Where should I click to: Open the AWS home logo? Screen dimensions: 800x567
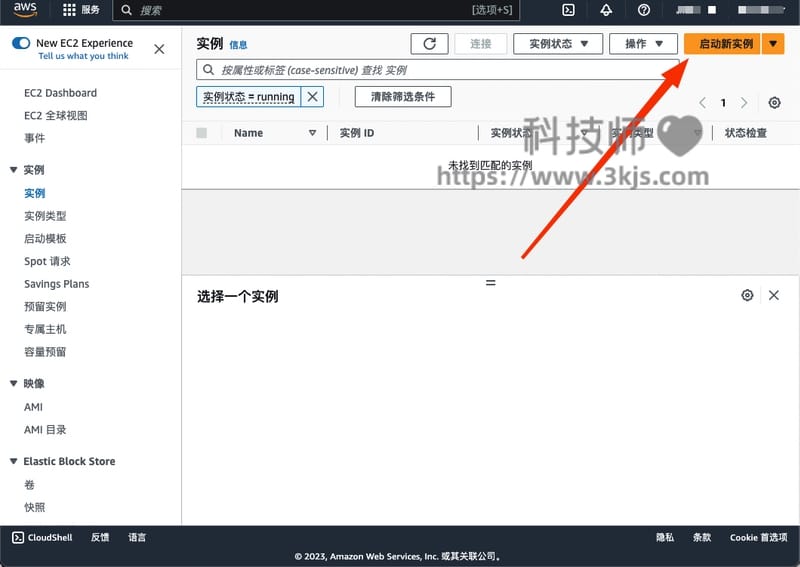(25, 10)
